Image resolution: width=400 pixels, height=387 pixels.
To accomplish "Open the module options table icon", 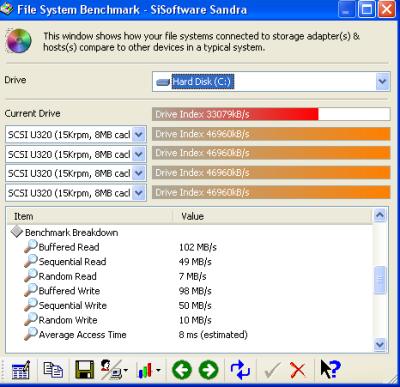I will click(x=21, y=369).
